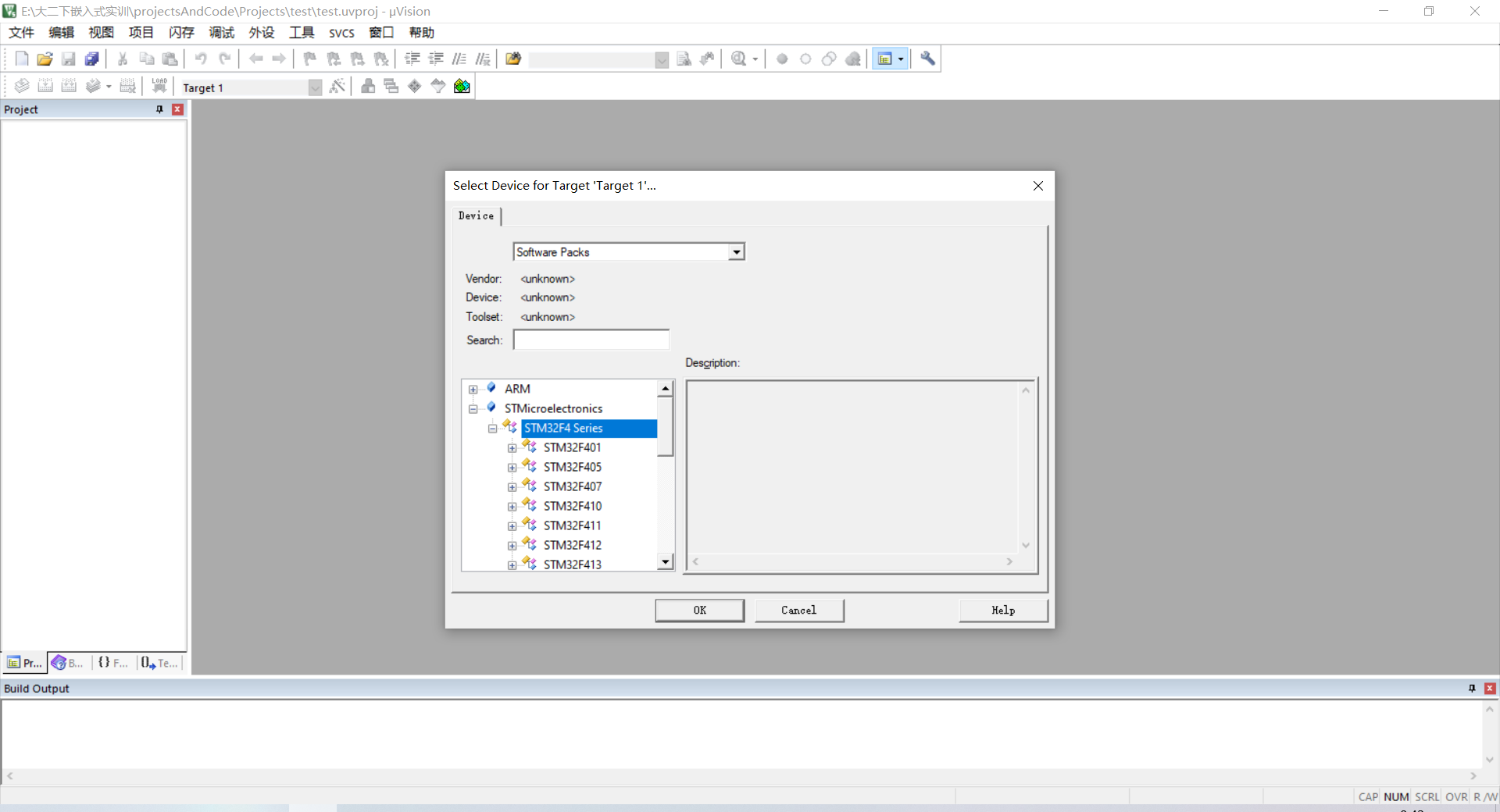
Task: Click the Cut scissors icon
Action: (123, 59)
